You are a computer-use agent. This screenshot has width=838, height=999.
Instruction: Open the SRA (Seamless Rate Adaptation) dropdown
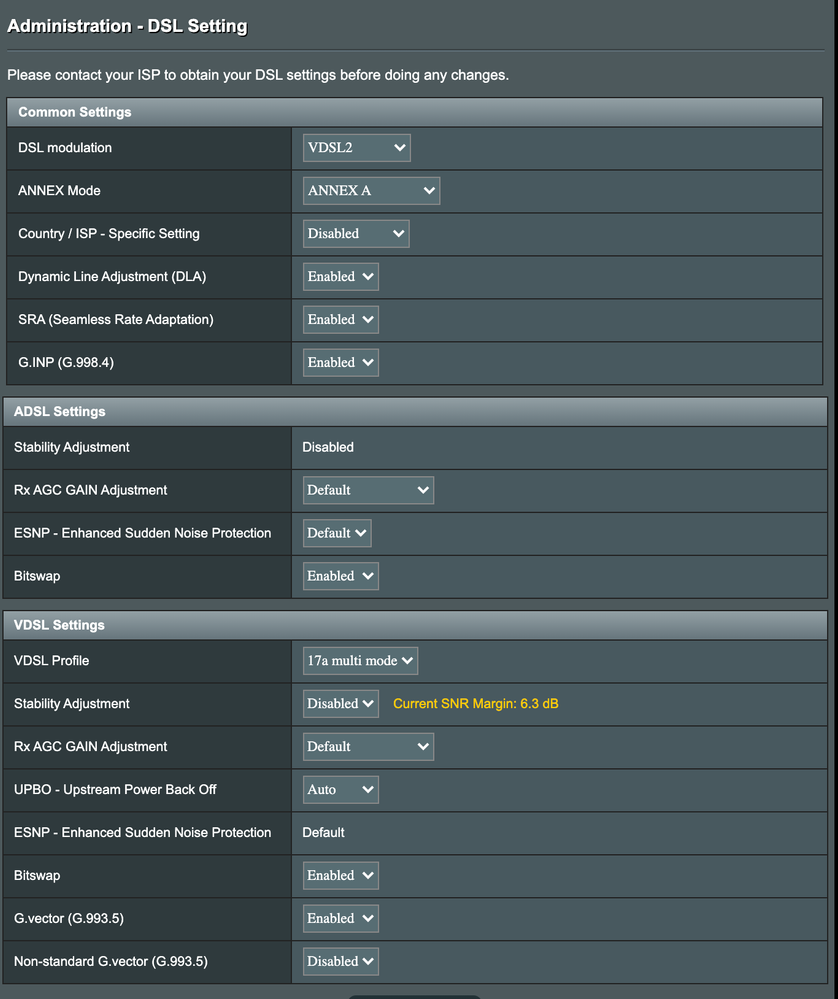point(340,319)
